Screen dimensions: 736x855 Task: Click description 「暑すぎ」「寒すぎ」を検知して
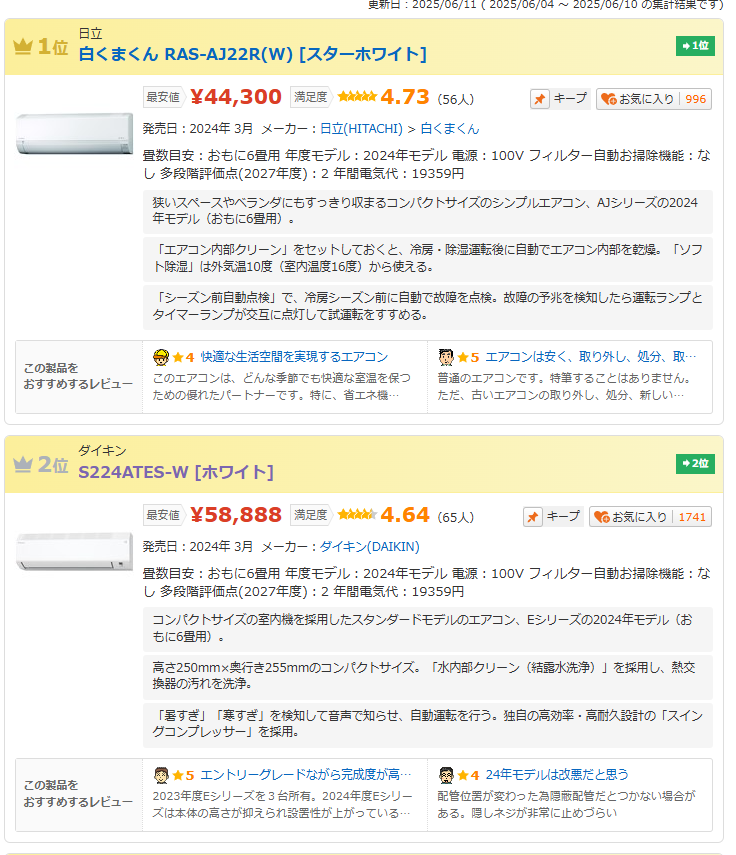pos(427,725)
